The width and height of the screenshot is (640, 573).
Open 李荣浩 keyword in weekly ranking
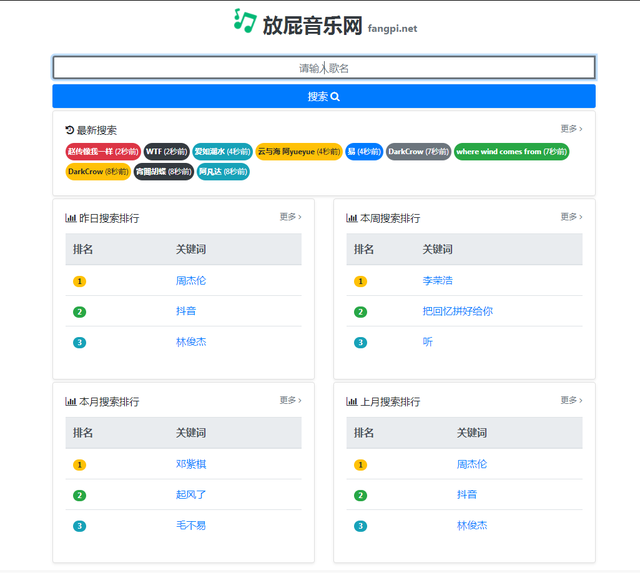pos(438,281)
